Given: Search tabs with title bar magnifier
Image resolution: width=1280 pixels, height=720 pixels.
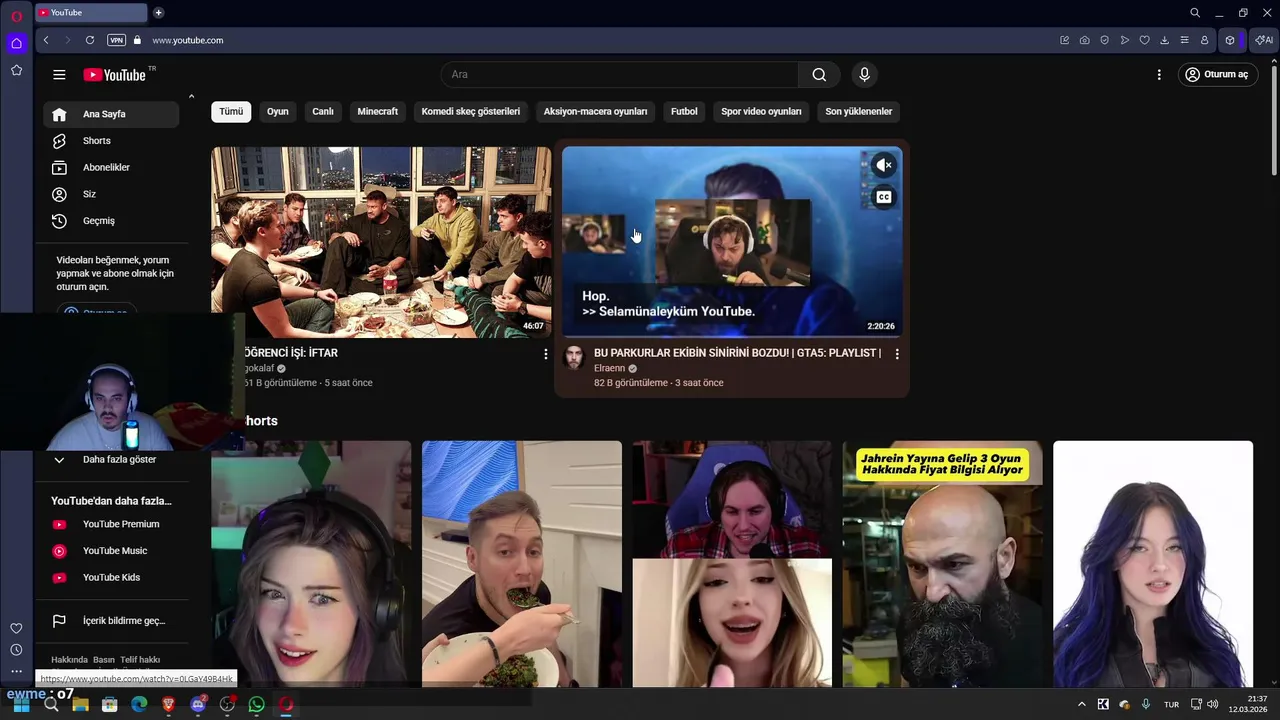Looking at the screenshot, I should coord(1195,13).
